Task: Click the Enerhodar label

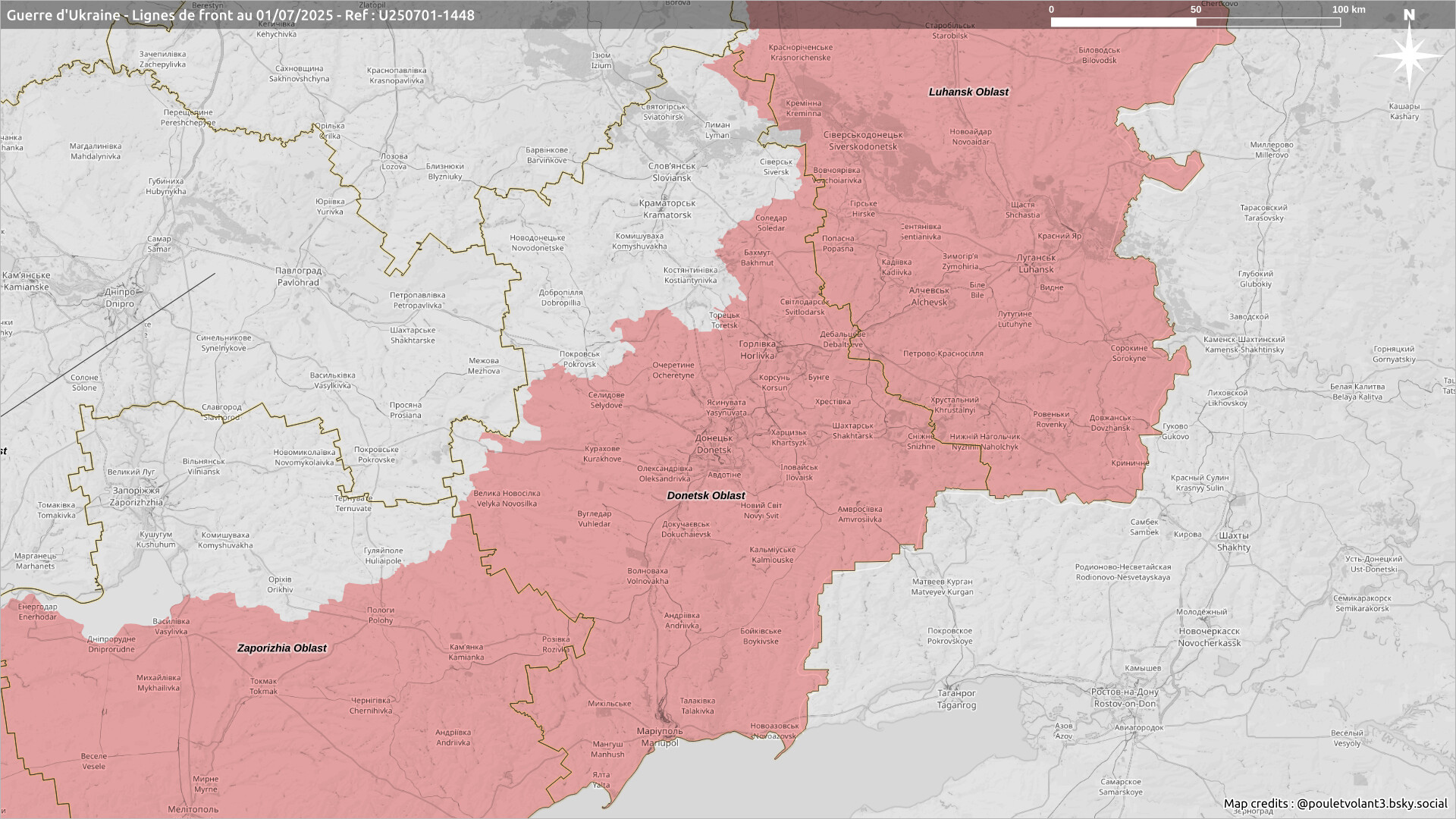Action: click(x=37, y=612)
